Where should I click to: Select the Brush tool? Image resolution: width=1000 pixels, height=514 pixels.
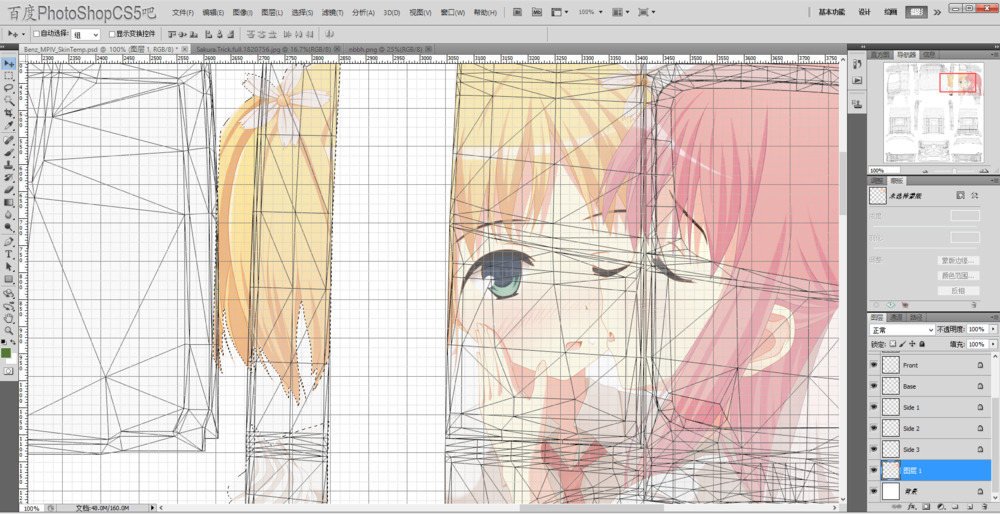(9, 151)
